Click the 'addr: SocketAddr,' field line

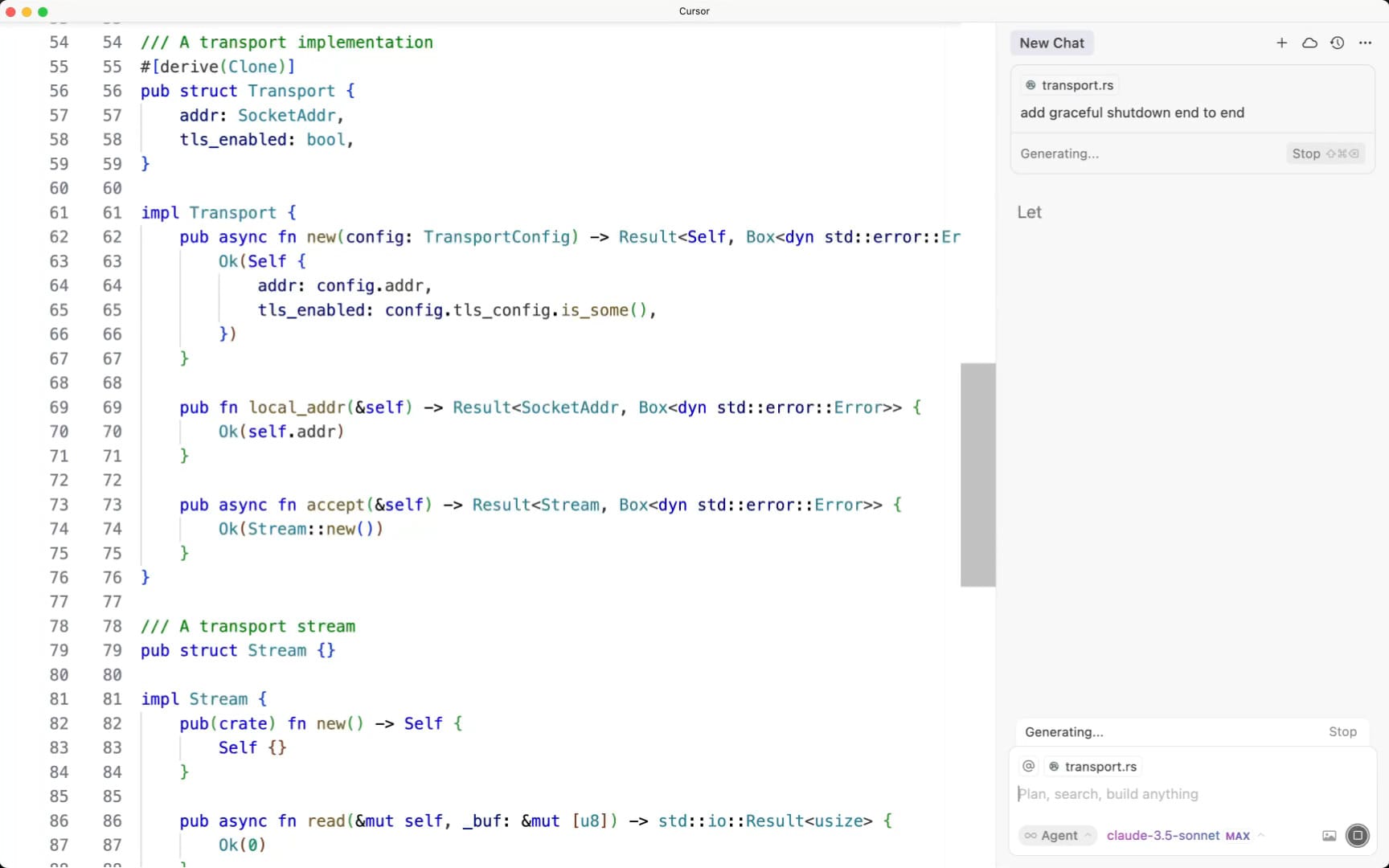[x=261, y=116]
